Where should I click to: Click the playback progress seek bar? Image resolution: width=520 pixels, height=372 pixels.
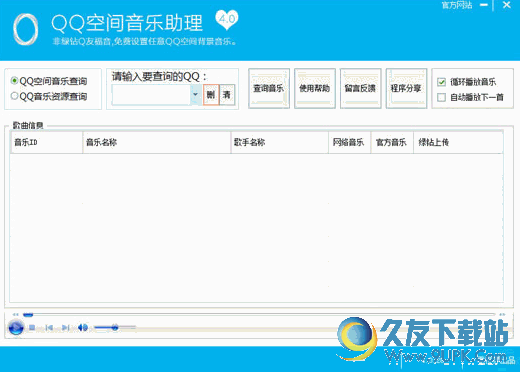click(x=259, y=314)
